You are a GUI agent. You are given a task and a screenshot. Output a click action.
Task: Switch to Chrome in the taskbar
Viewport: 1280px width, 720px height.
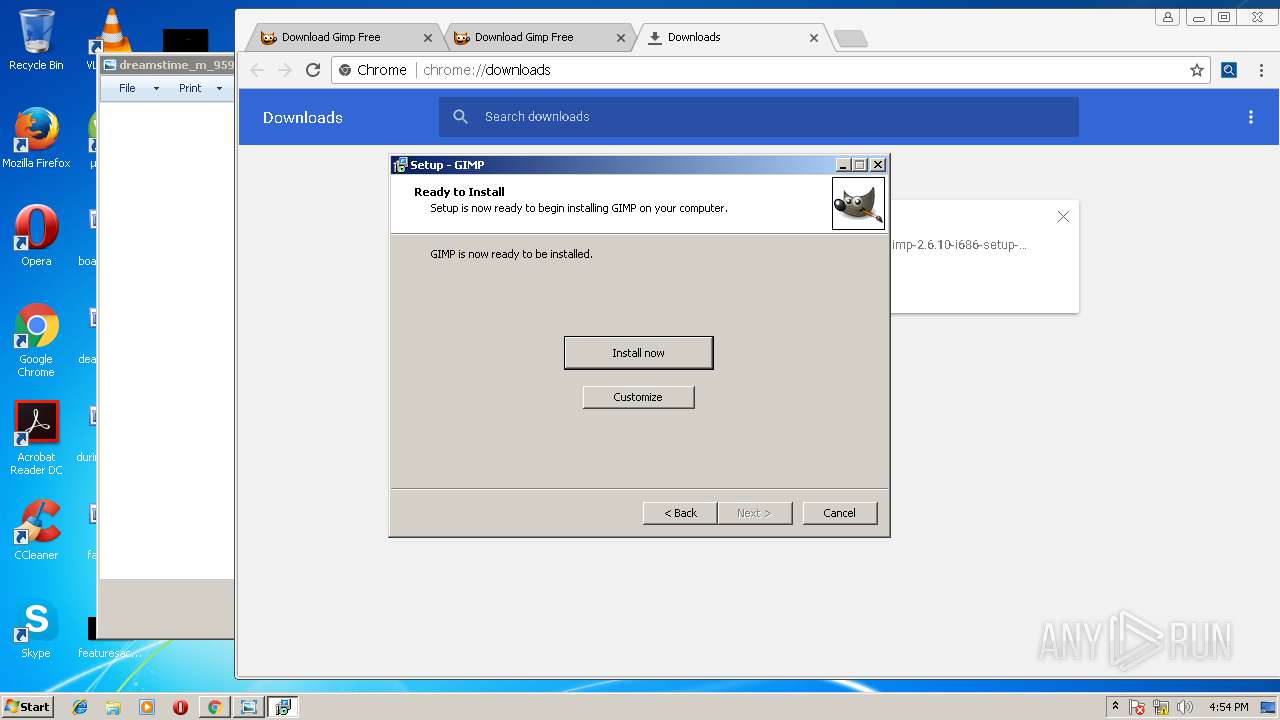tap(214, 707)
